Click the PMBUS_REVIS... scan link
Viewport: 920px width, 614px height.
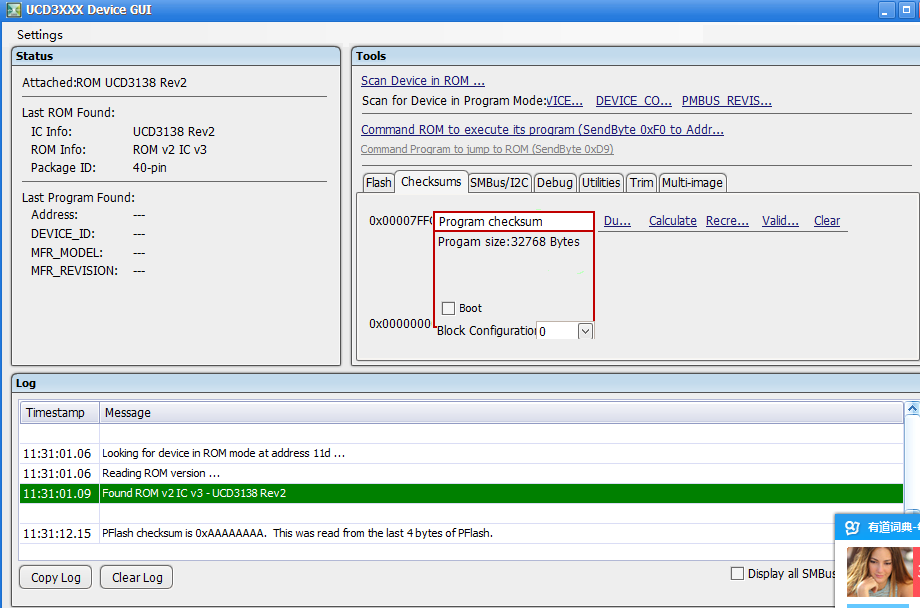(x=726, y=101)
